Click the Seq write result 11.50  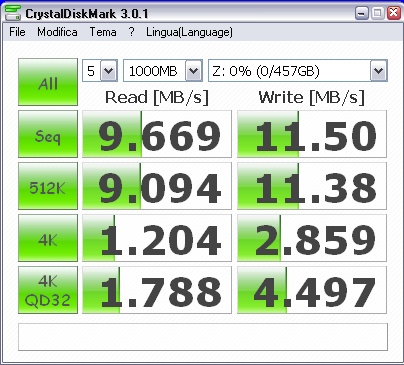coord(312,134)
